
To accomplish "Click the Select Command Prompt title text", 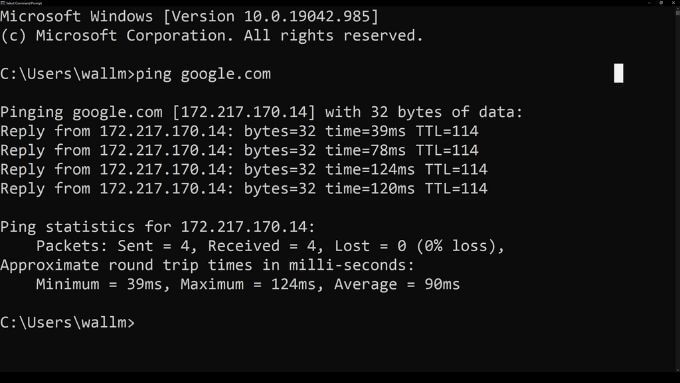I will 24,3.
